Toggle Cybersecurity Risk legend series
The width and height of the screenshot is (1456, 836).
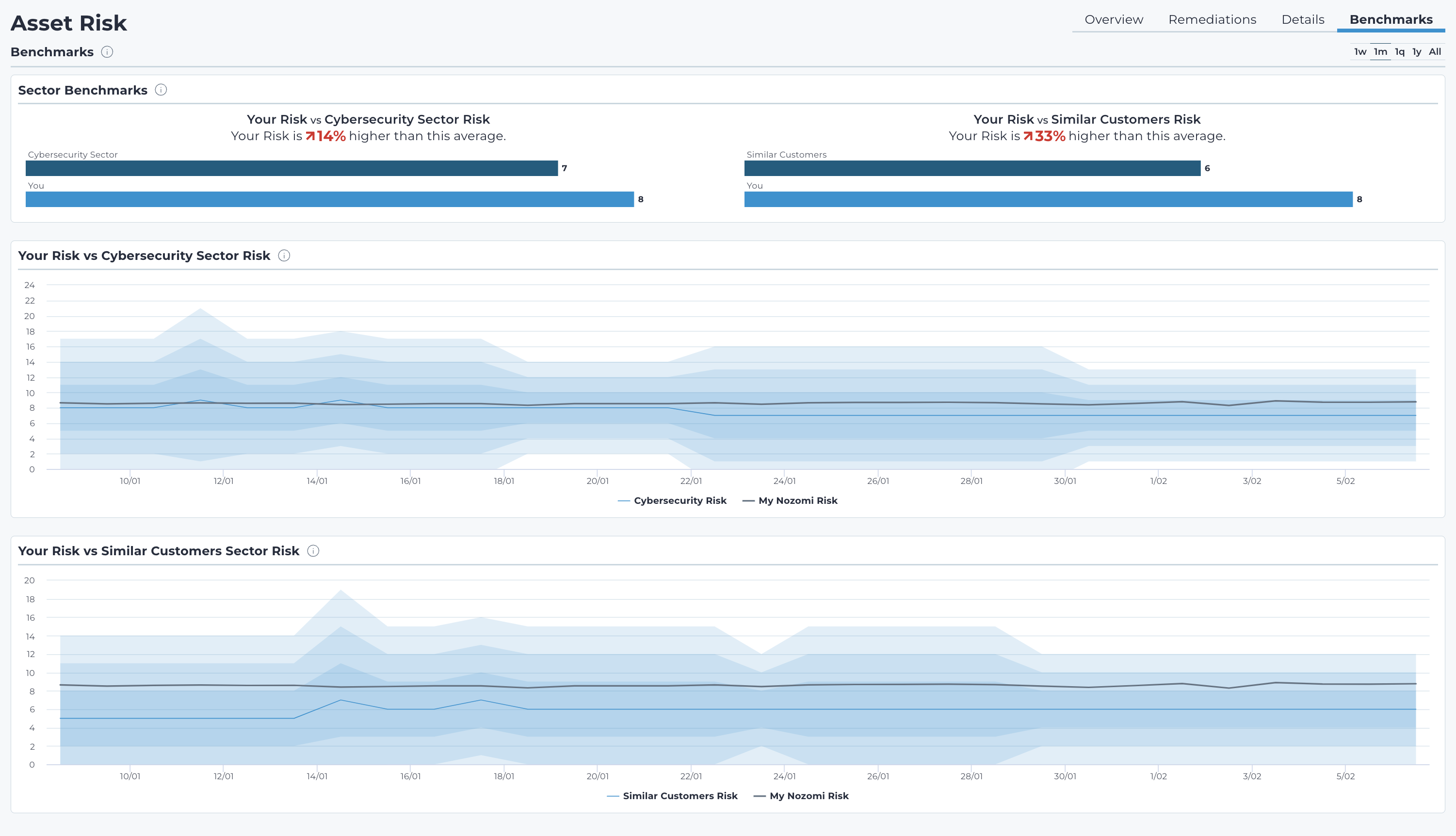(672, 501)
